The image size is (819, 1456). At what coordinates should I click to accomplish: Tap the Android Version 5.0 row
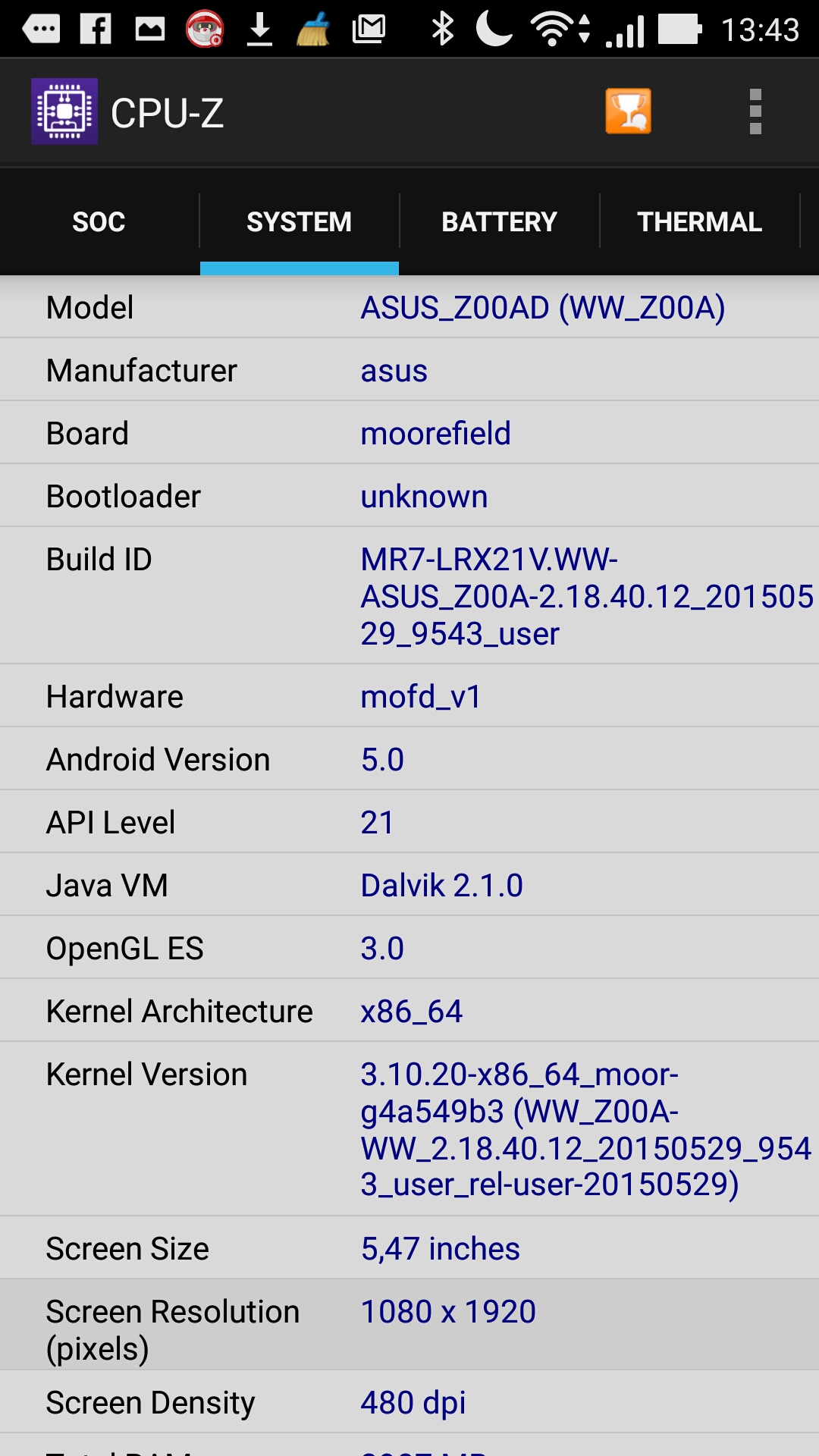click(409, 759)
